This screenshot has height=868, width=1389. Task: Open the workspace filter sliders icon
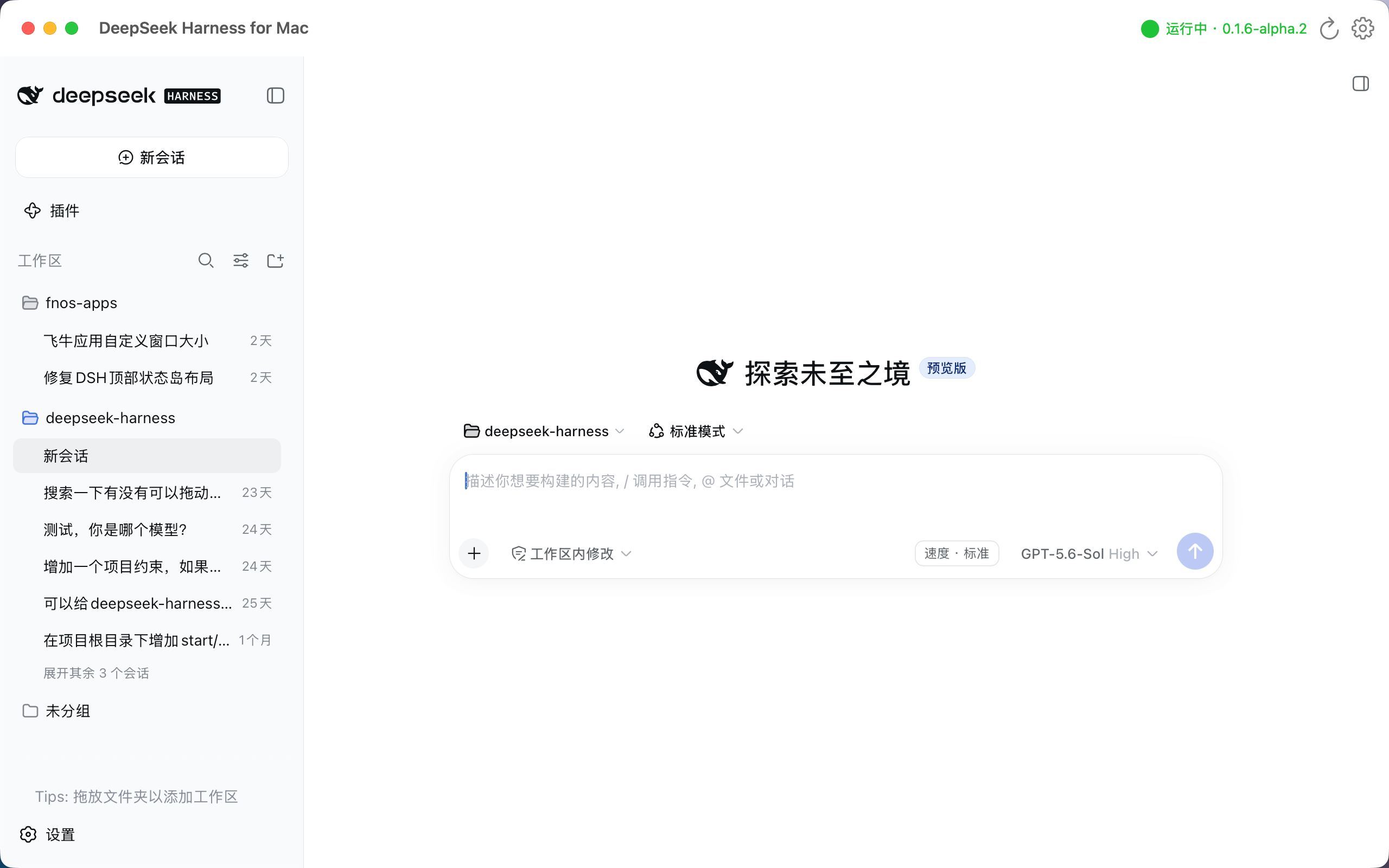pyautogui.click(x=240, y=260)
